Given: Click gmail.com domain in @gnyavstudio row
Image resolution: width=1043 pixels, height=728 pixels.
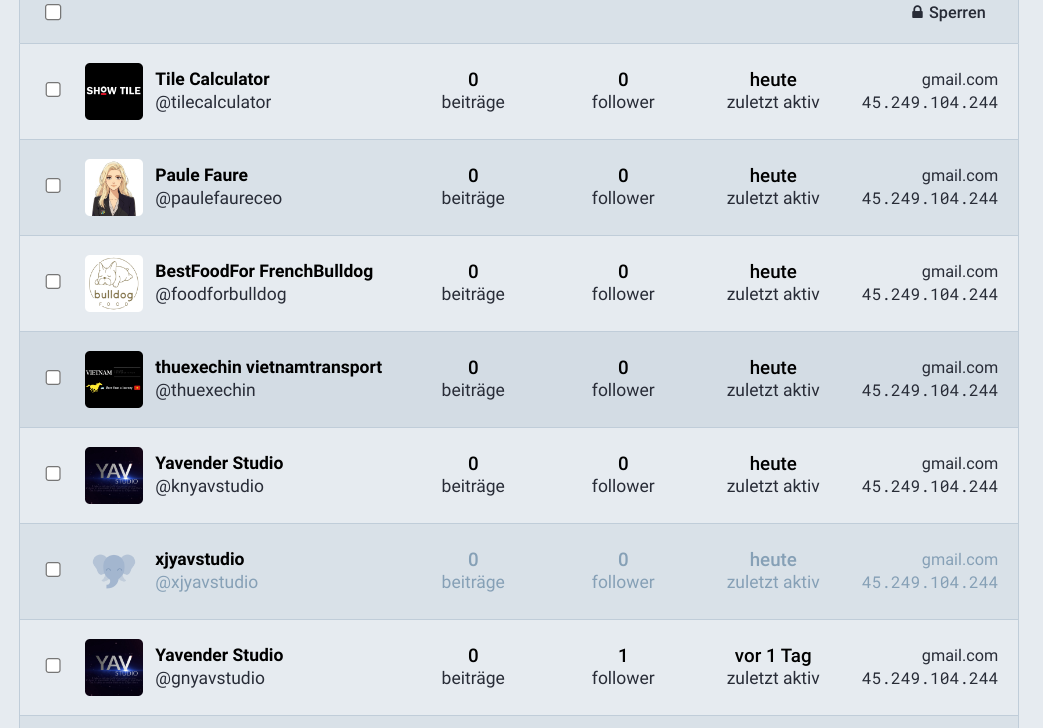Looking at the screenshot, I should 959,655.
